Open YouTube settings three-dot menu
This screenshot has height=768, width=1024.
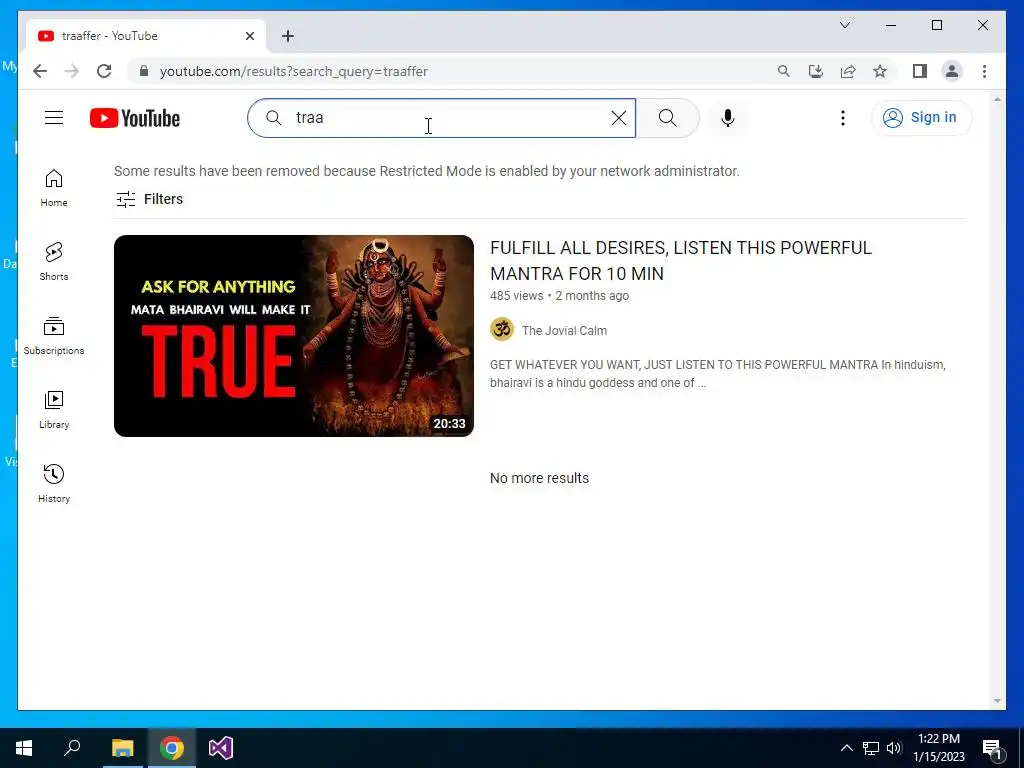point(842,118)
